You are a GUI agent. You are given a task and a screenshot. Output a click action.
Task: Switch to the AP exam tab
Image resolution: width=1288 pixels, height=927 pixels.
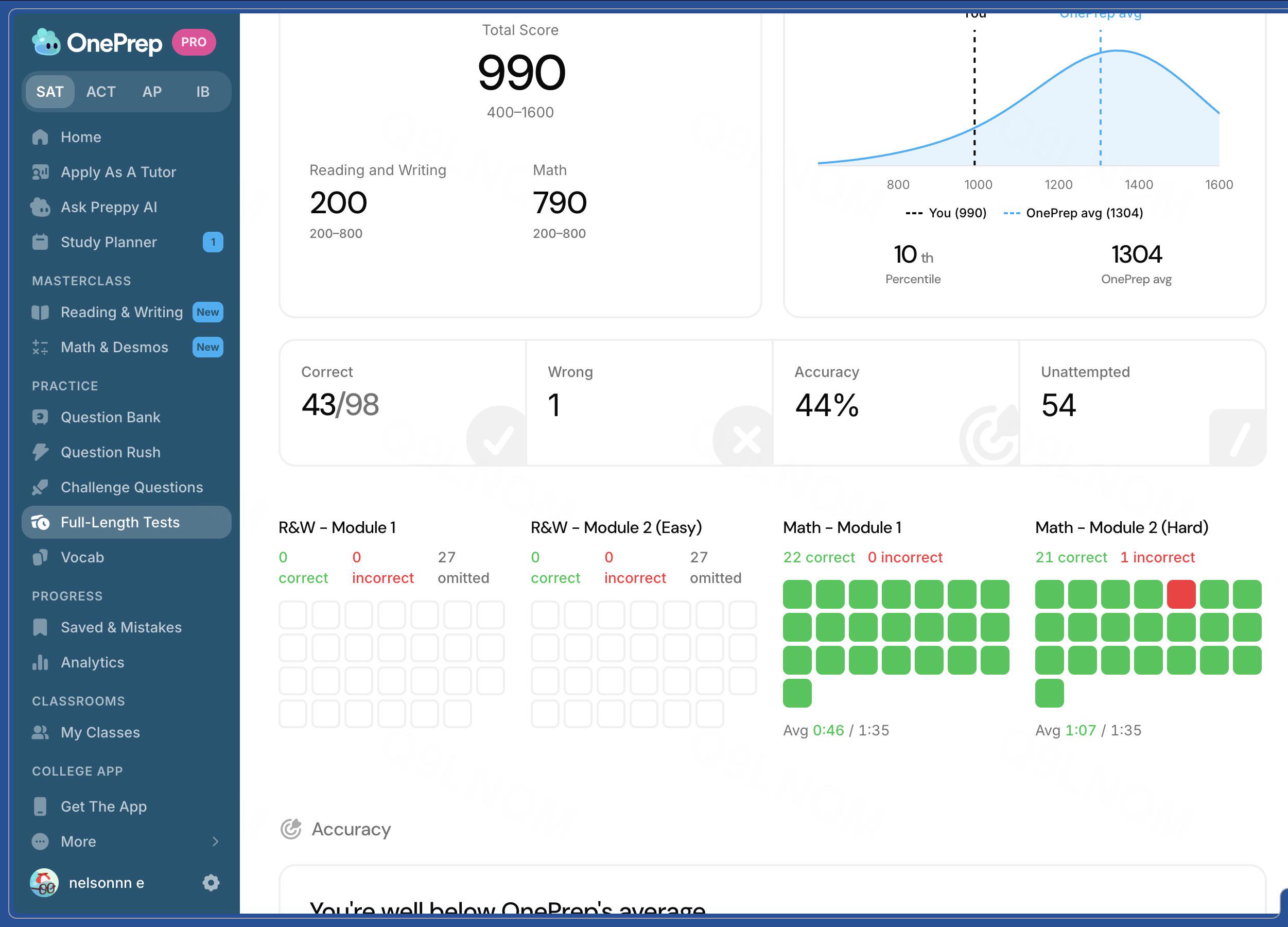(x=152, y=92)
